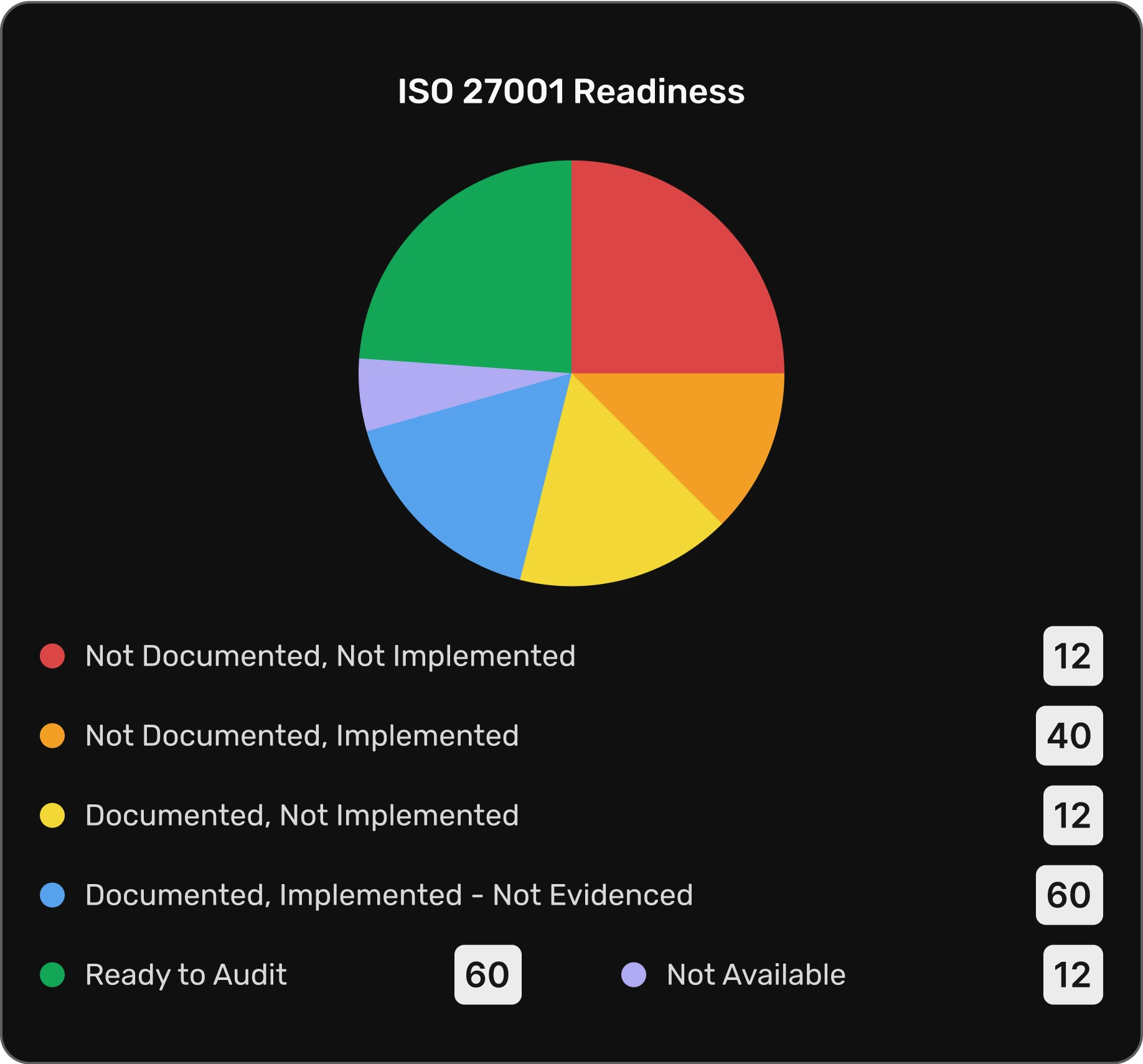Click the 'Not Documented, Not Implemented' label
The height and width of the screenshot is (1064, 1143).
[330, 656]
